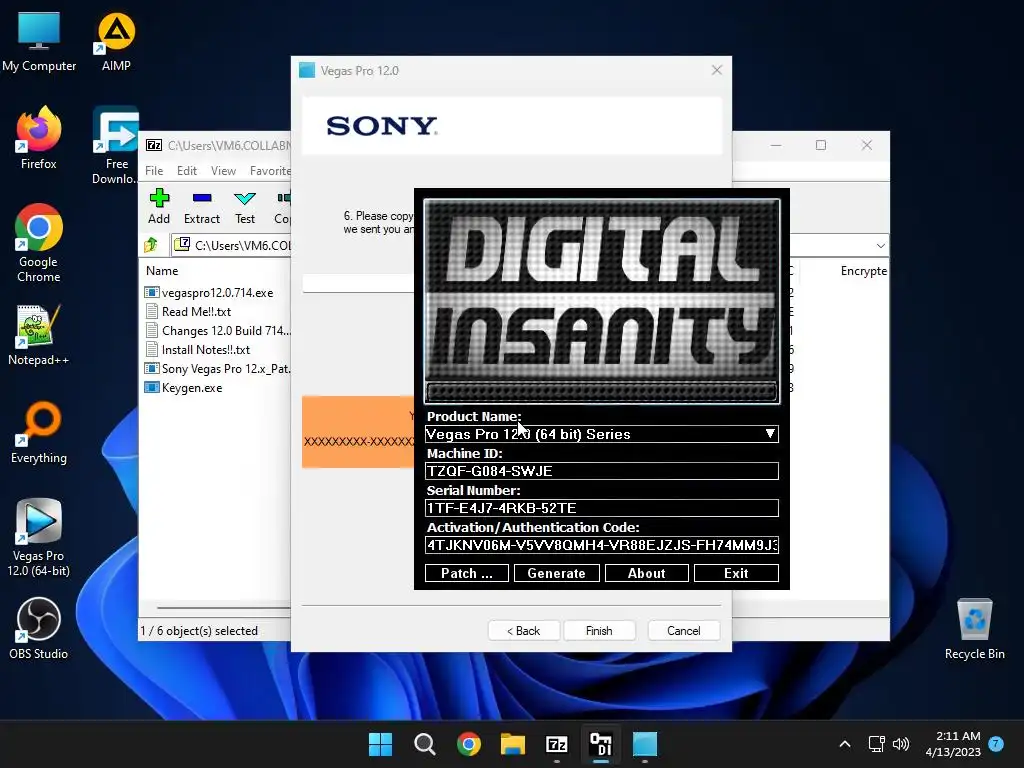Open the notification center badge
Image resolution: width=1024 pixels, height=768 pixels.
996,744
